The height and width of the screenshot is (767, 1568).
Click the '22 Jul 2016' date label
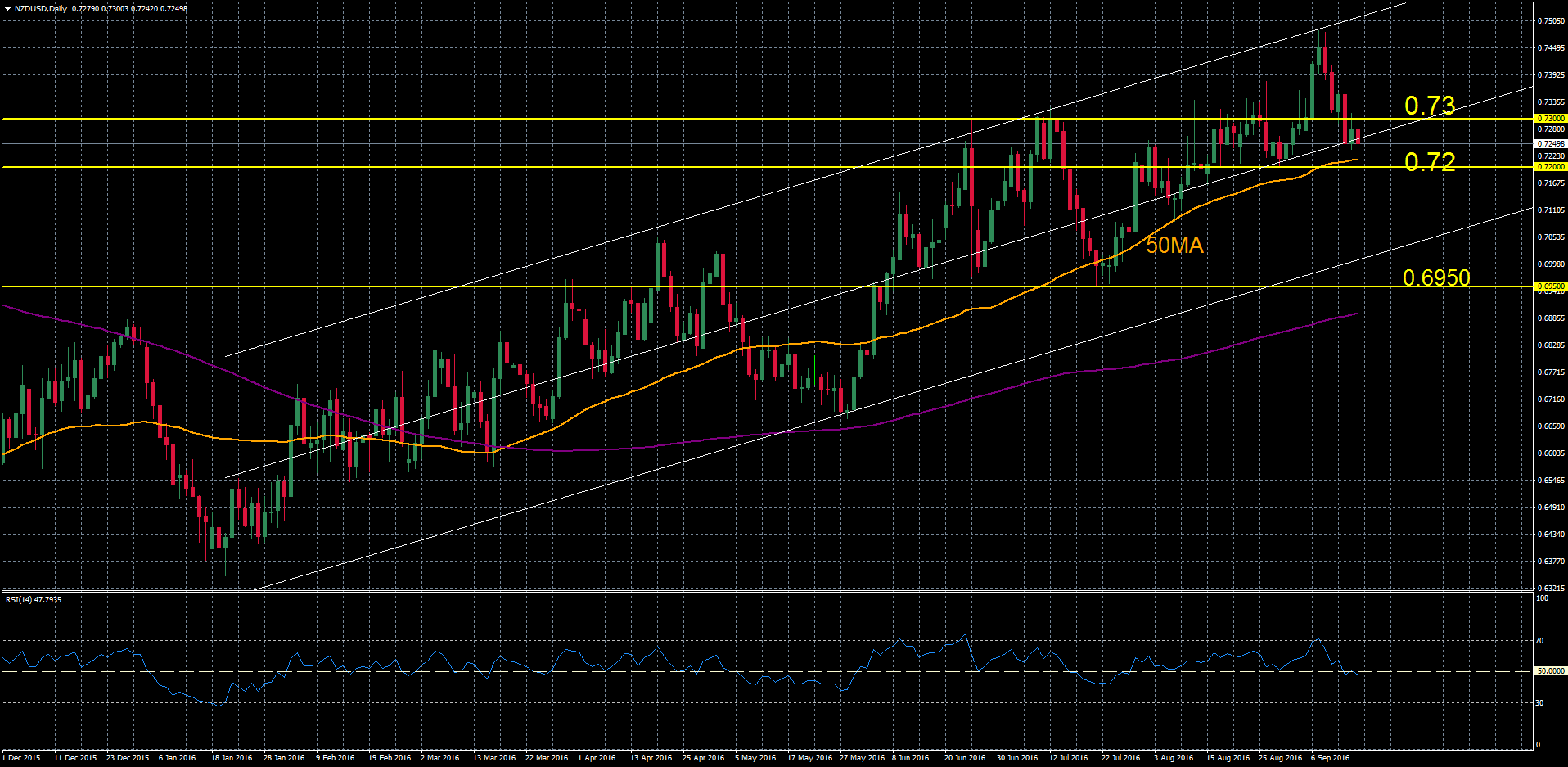pos(1120,758)
